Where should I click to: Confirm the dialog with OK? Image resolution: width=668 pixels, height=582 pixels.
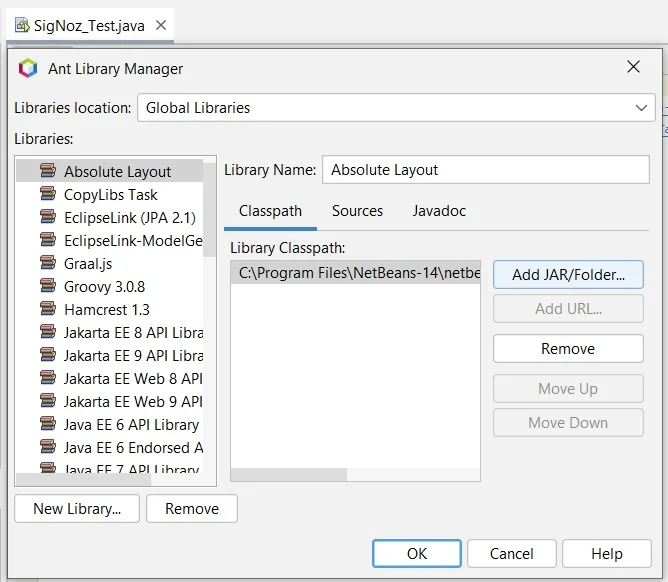(417, 553)
